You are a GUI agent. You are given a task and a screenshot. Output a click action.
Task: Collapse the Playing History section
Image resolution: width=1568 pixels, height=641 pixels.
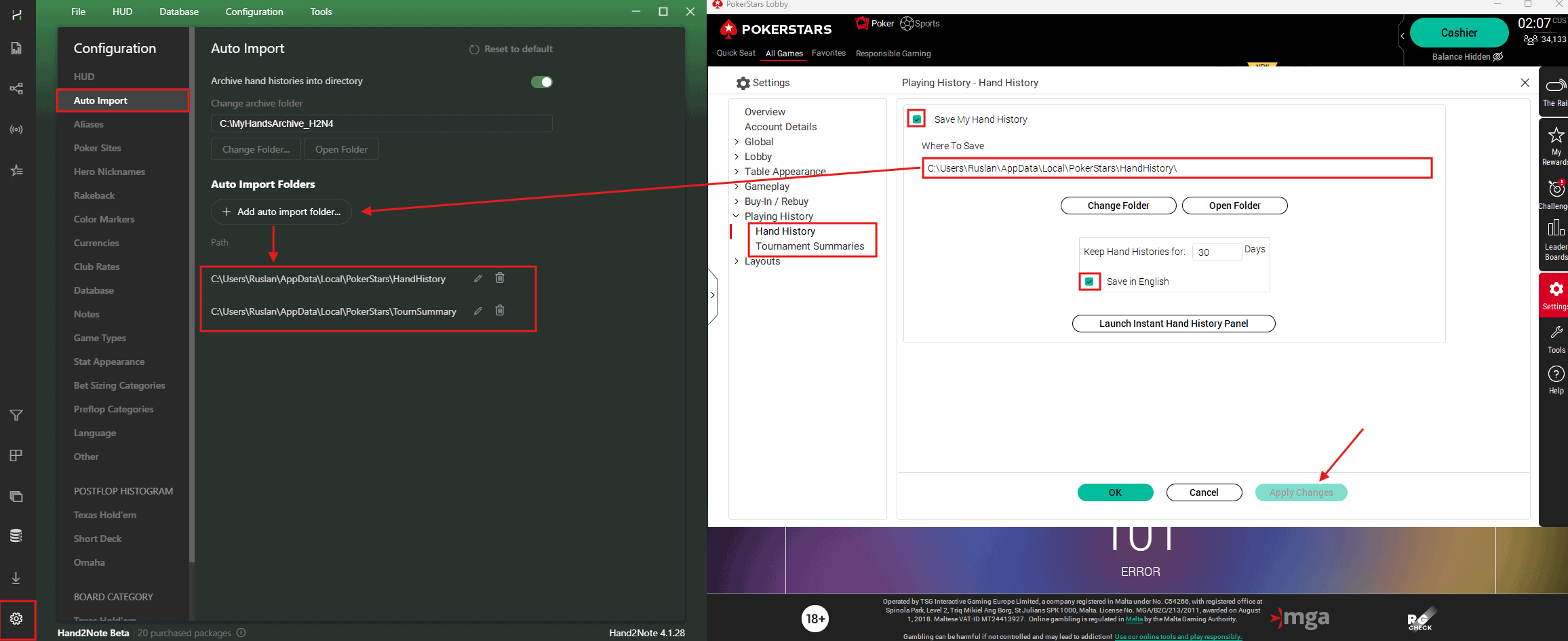pyautogui.click(x=736, y=216)
